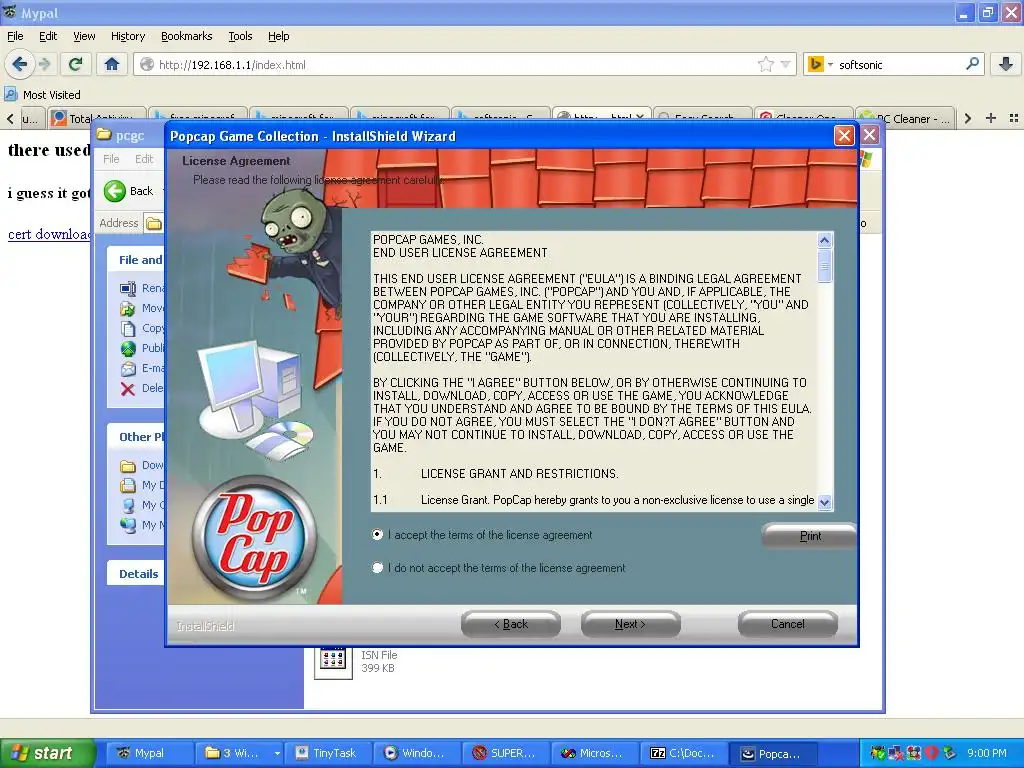
Task: Collapse the Details panel in pcgc sidebar
Action: (136, 573)
